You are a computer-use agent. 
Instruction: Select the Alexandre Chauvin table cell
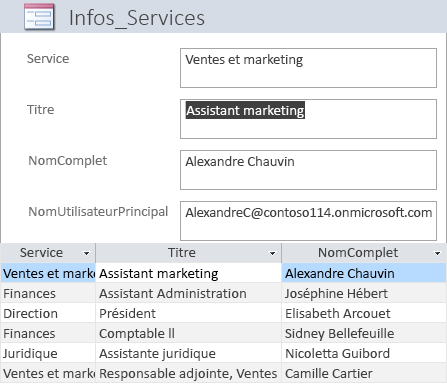364,273
